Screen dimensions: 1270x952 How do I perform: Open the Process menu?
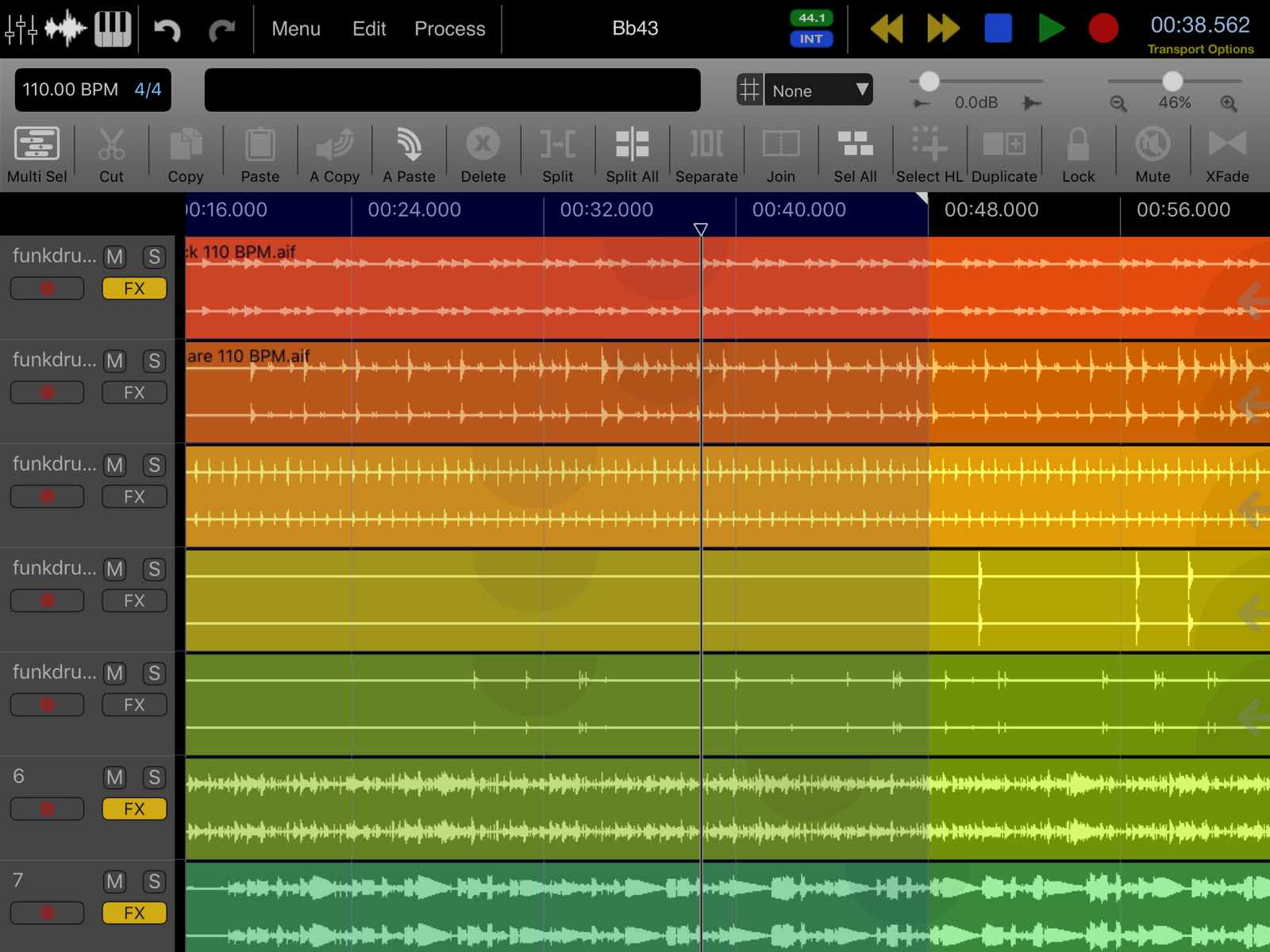pos(450,29)
